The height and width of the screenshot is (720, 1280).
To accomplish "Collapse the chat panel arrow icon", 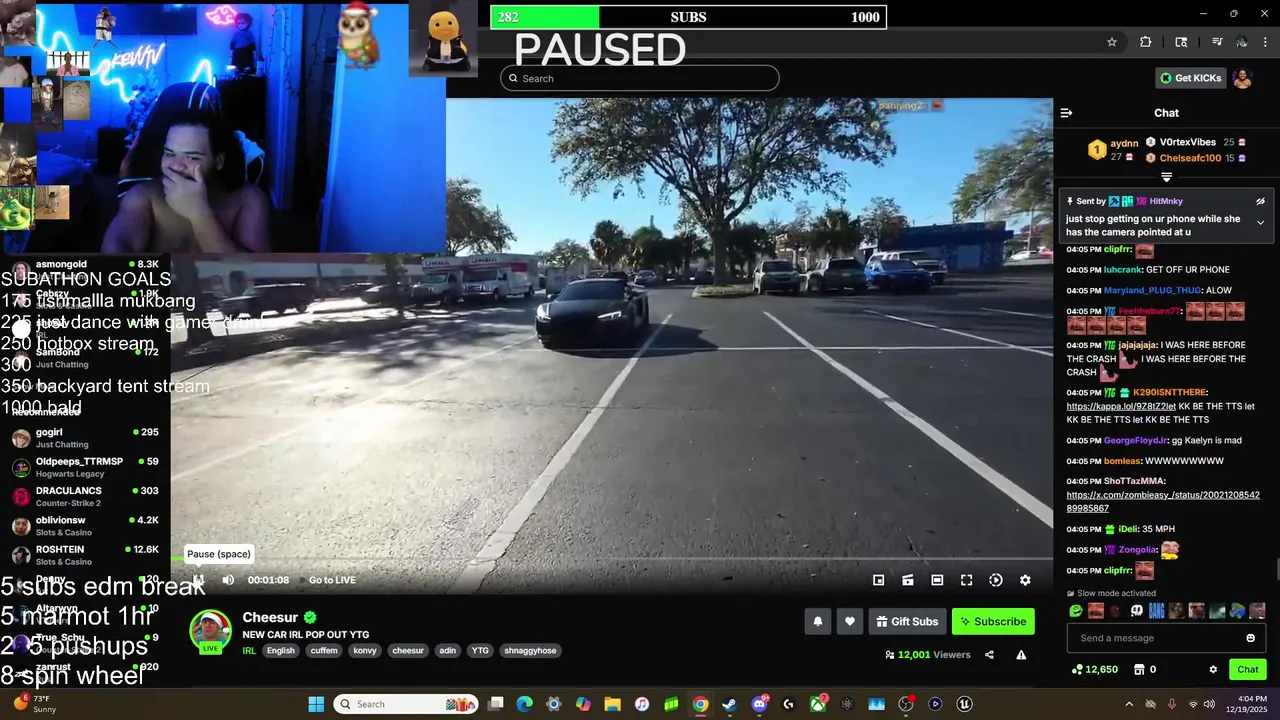I will [x=1066, y=113].
